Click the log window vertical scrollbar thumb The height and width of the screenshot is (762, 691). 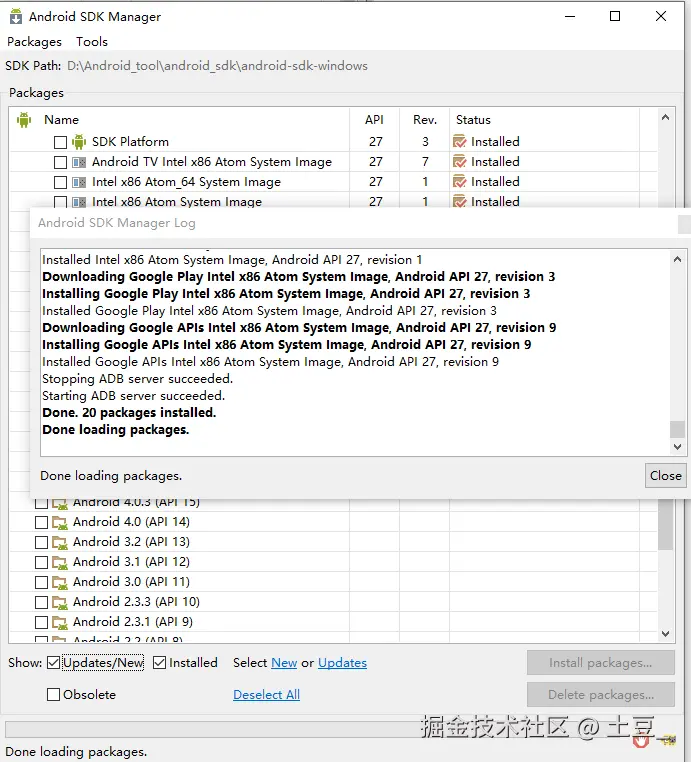tap(677, 430)
